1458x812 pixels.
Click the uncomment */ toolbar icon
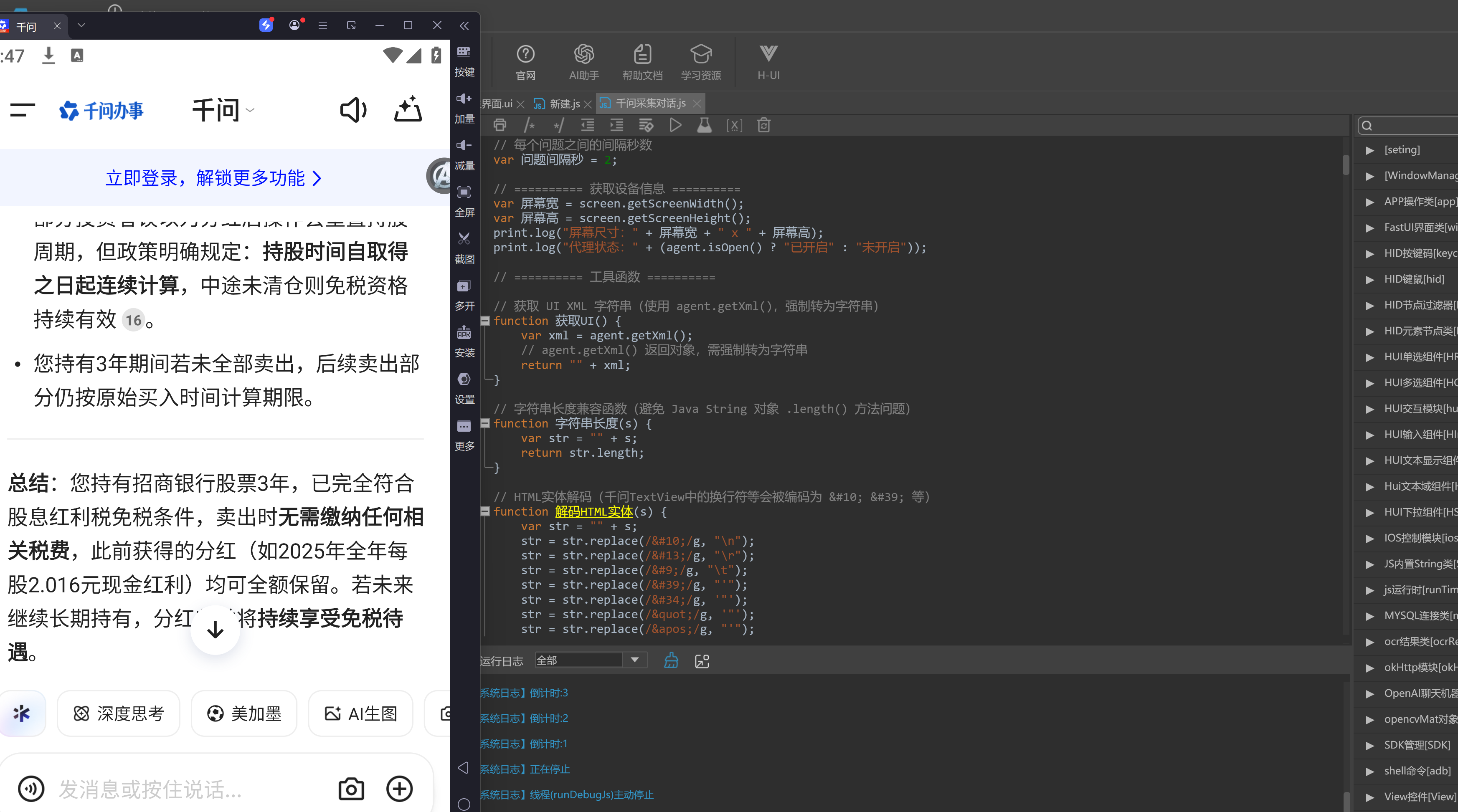(x=559, y=125)
